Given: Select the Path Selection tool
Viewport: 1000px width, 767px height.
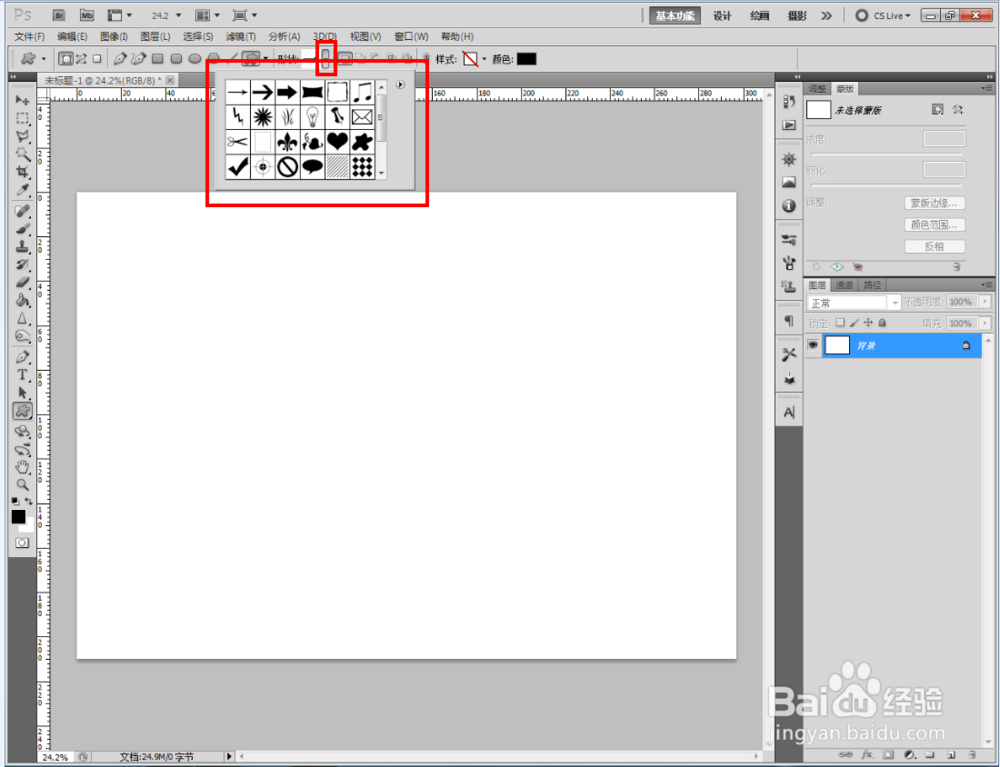Looking at the screenshot, I should click(22, 393).
